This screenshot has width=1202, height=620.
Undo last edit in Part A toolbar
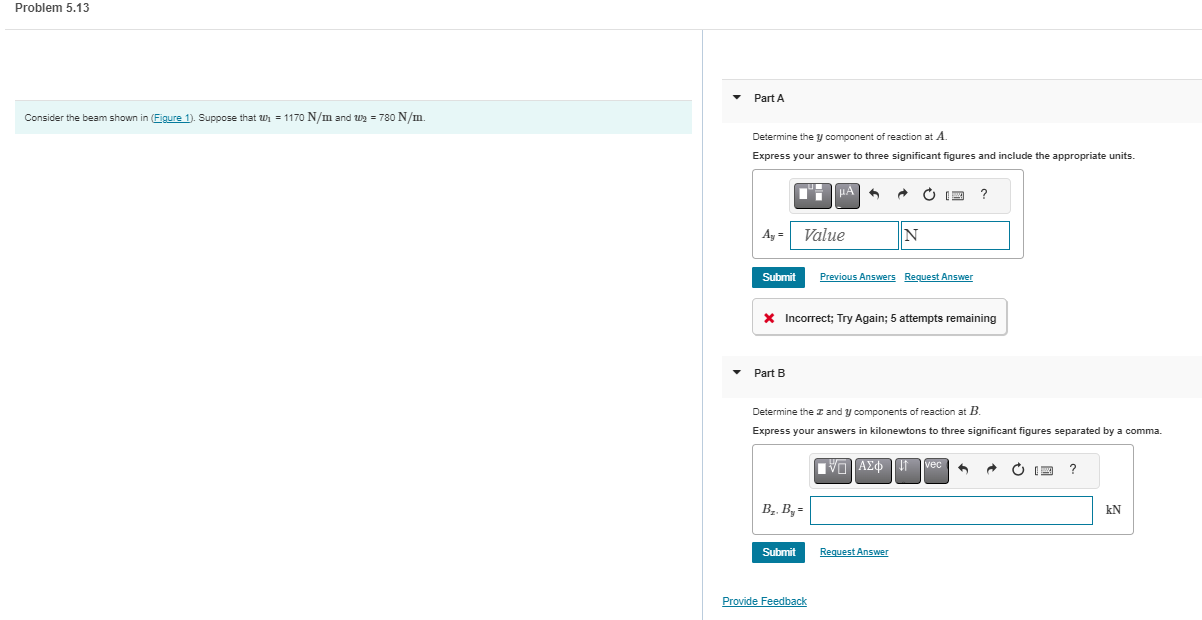[x=874, y=195]
